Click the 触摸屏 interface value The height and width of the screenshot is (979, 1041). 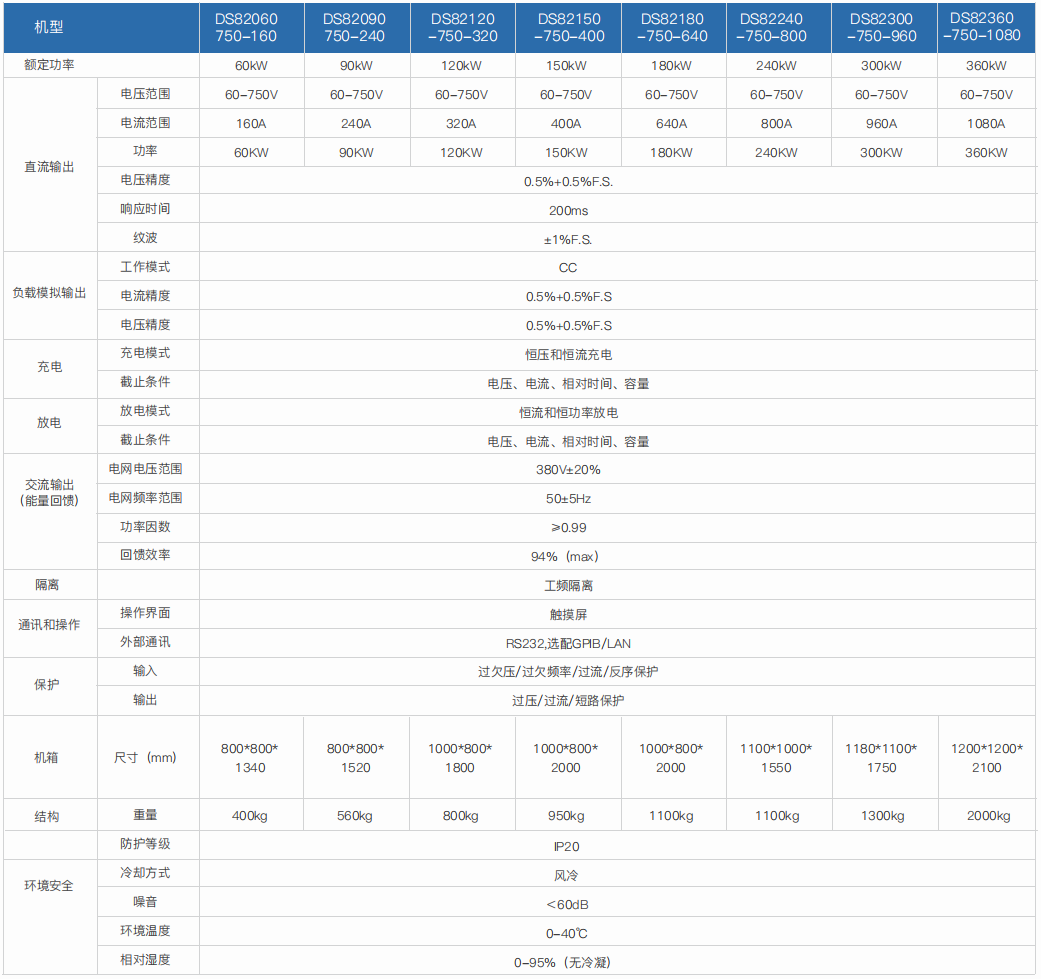coord(568,615)
